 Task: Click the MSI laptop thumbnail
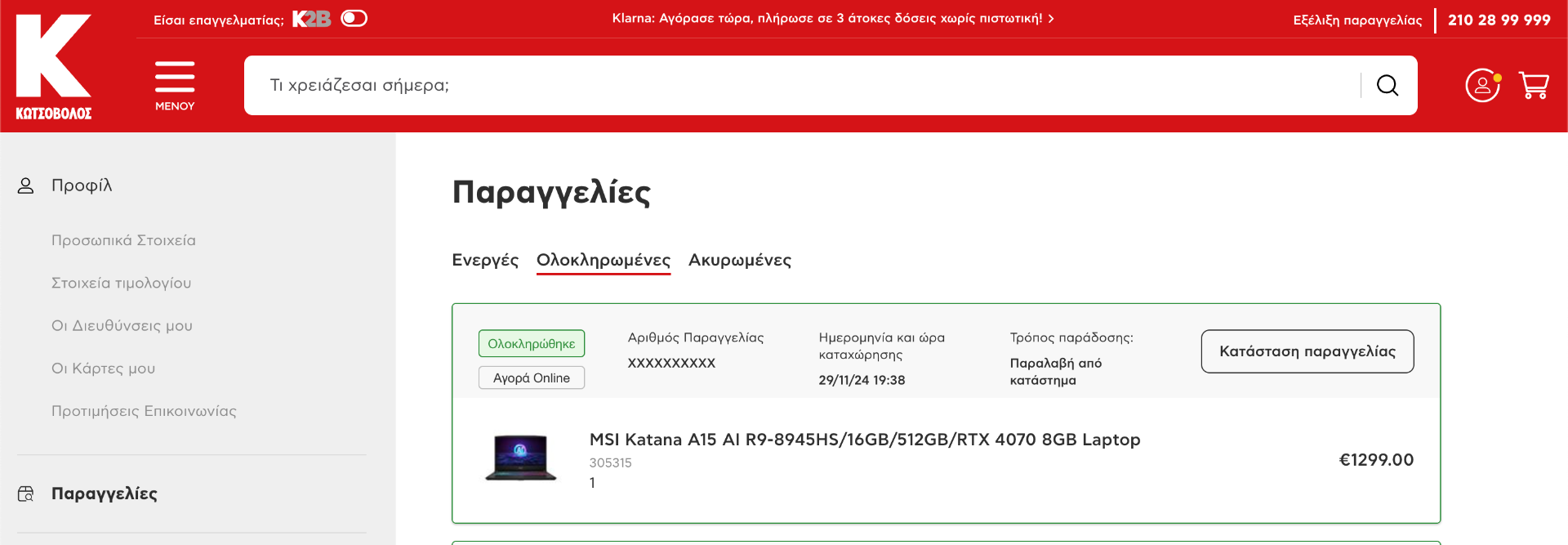click(x=521, y=458)
